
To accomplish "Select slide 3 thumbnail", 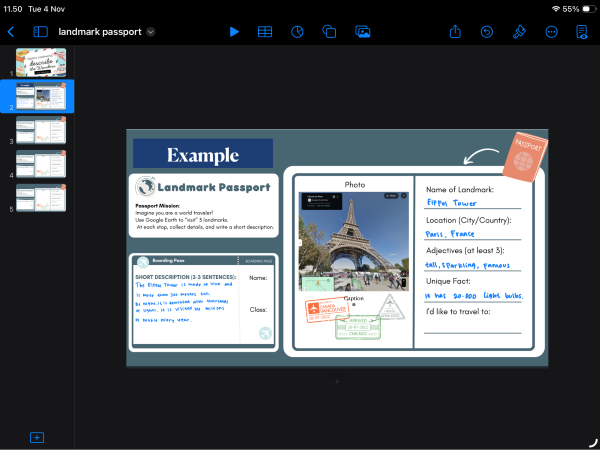I will click(41, 130).
